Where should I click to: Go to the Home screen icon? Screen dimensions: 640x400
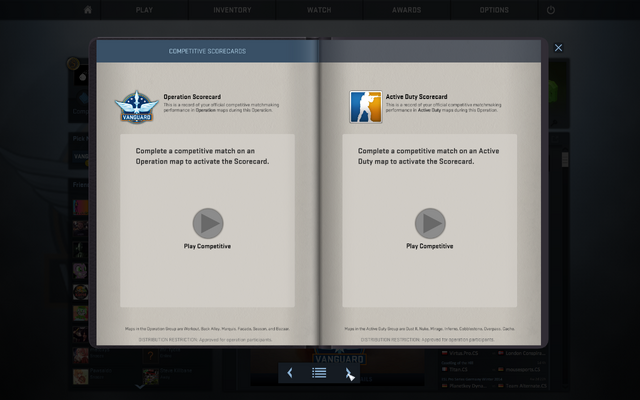pyautogui.click(x=88, y=10)
